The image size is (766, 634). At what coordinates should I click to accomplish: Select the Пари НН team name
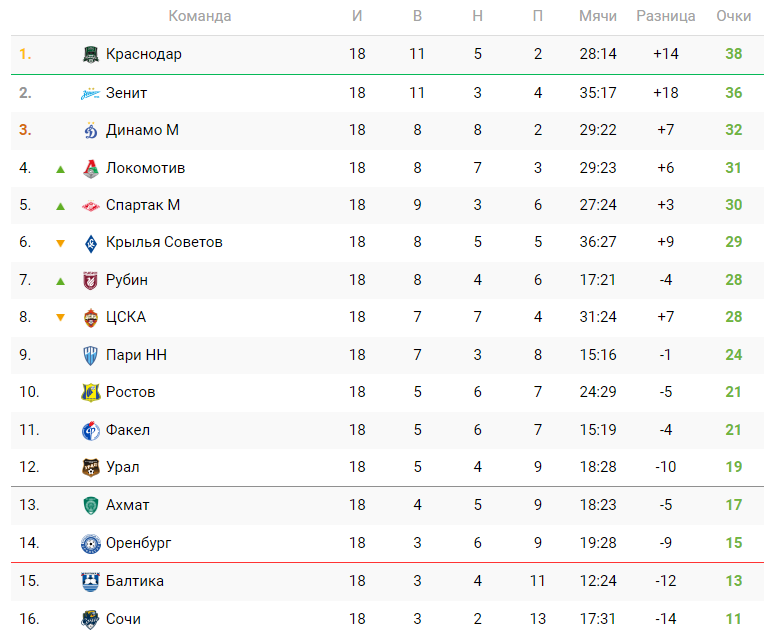[x=135, y=354]
